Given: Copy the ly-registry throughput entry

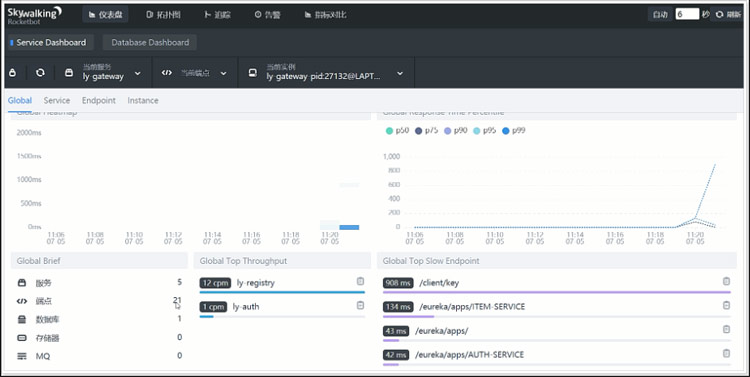Looking at the screenshot, I should click(360, 281).
